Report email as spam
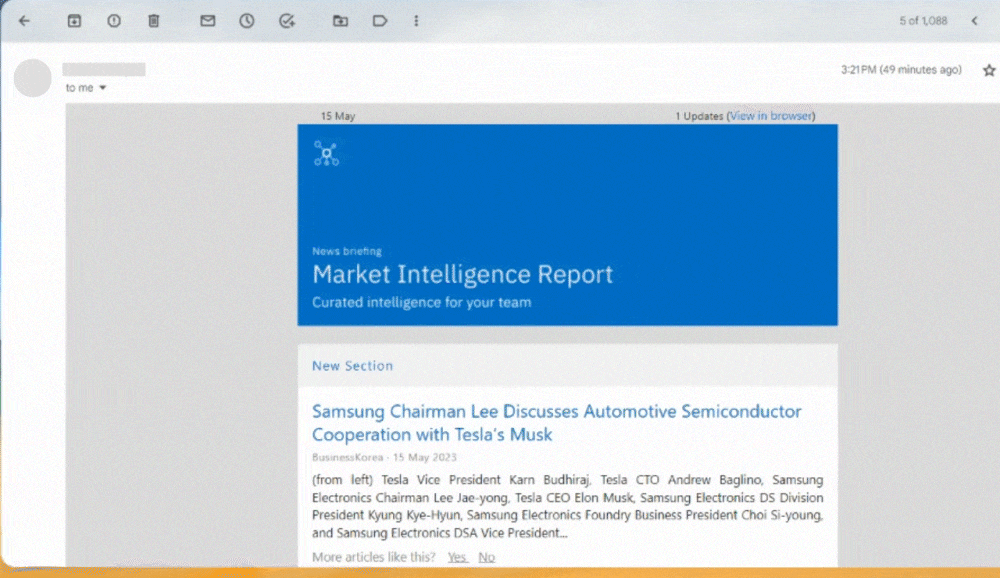 [x=114, y=21]
